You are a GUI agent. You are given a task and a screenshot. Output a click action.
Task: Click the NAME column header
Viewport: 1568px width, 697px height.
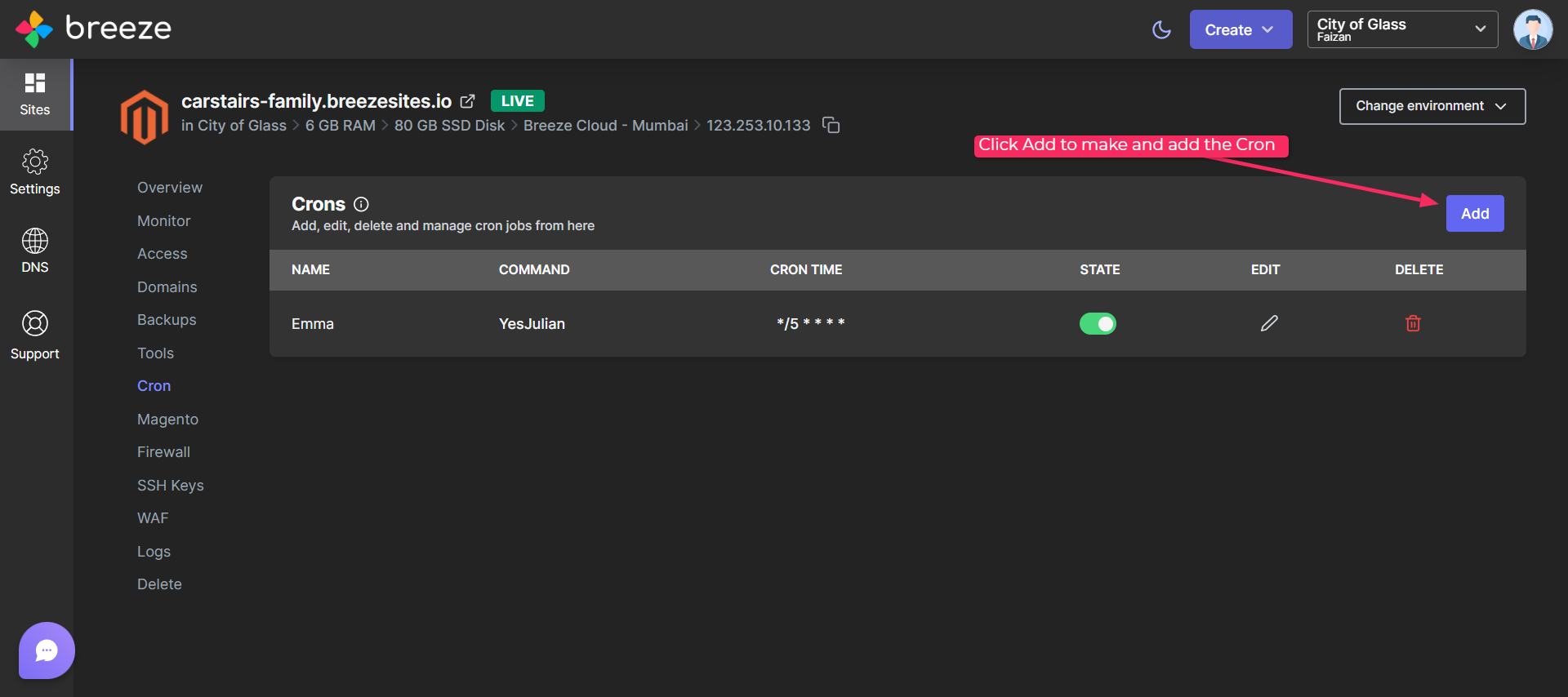pos(310,269)
